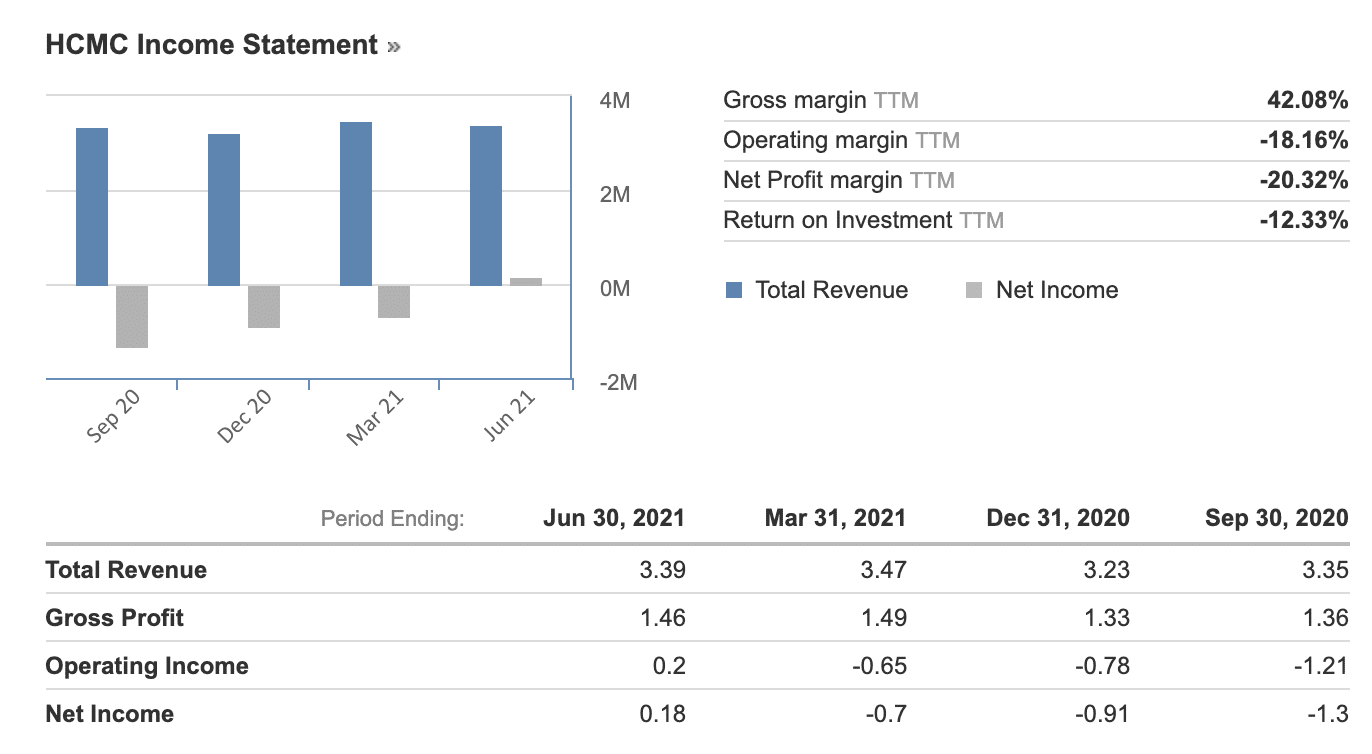This screenshot has height=754, width=1372.
Task: Select the Dec 20 blue revenue bar
Action: [224, 210]
